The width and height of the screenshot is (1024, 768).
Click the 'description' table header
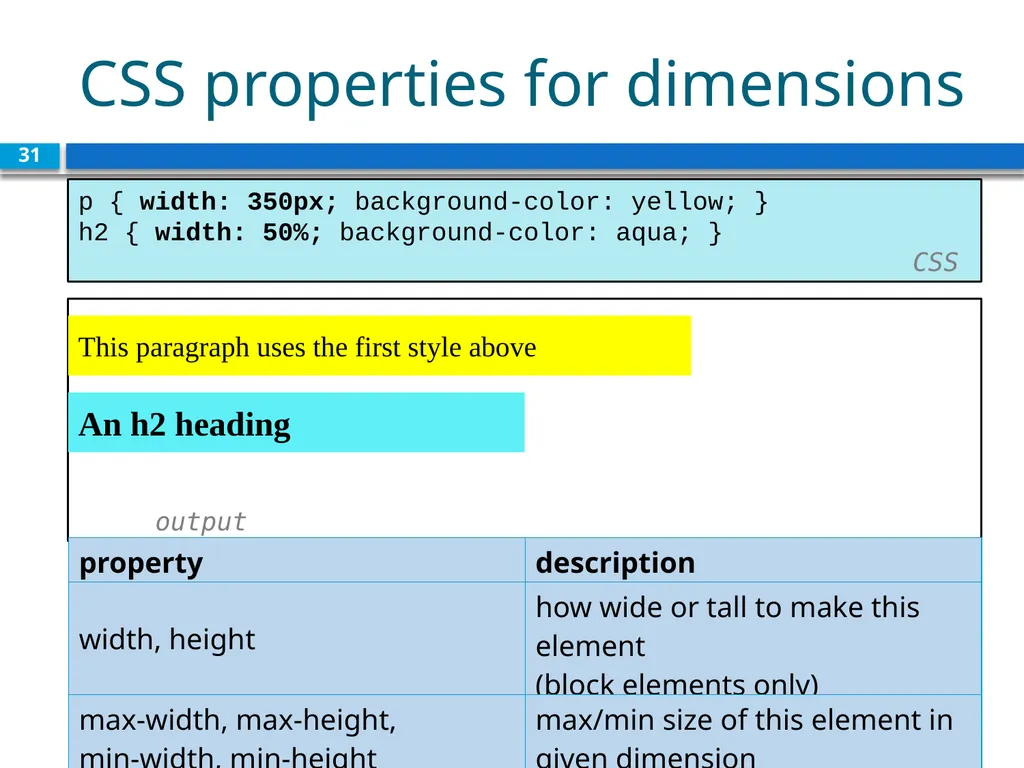(753, 561)
